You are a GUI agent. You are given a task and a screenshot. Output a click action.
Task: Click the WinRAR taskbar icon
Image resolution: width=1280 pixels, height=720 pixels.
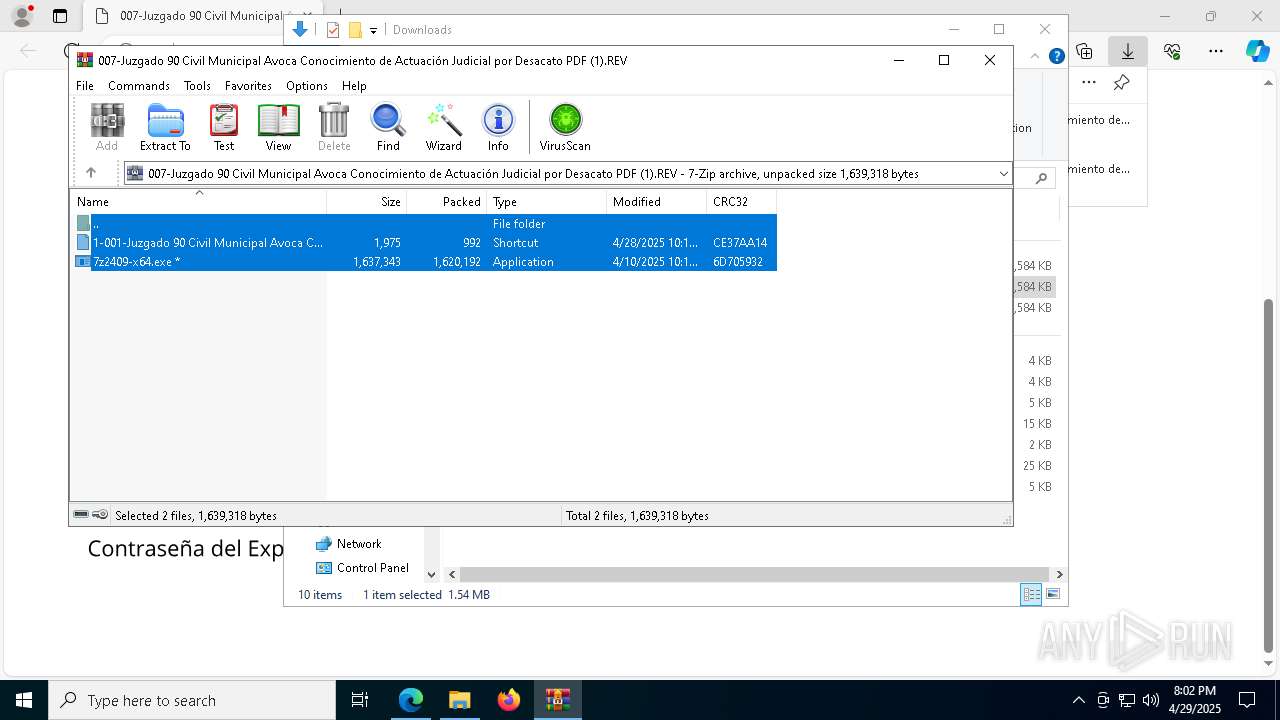tap(557, 700)
